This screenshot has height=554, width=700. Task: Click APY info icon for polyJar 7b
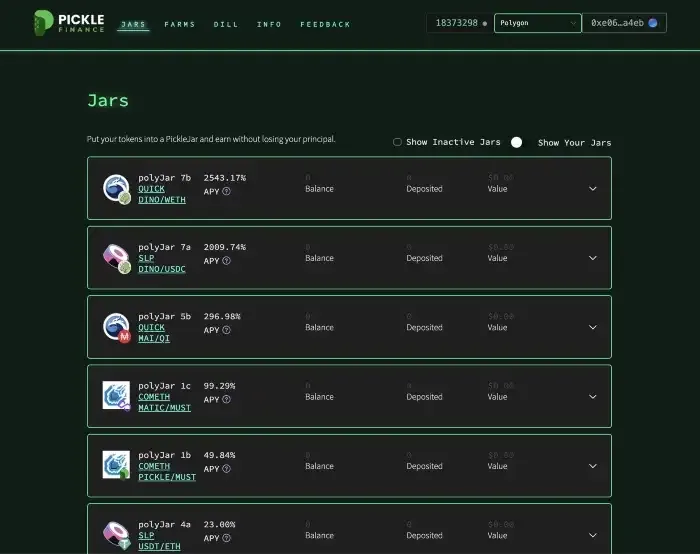226,192
